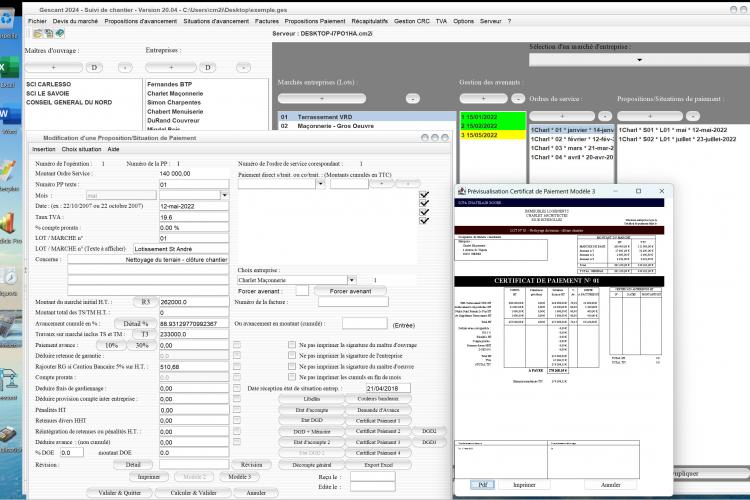Viewport: 750px width, 500px height.
Task: Open the Choix entreprise dropdown
Action: (352, 280)
